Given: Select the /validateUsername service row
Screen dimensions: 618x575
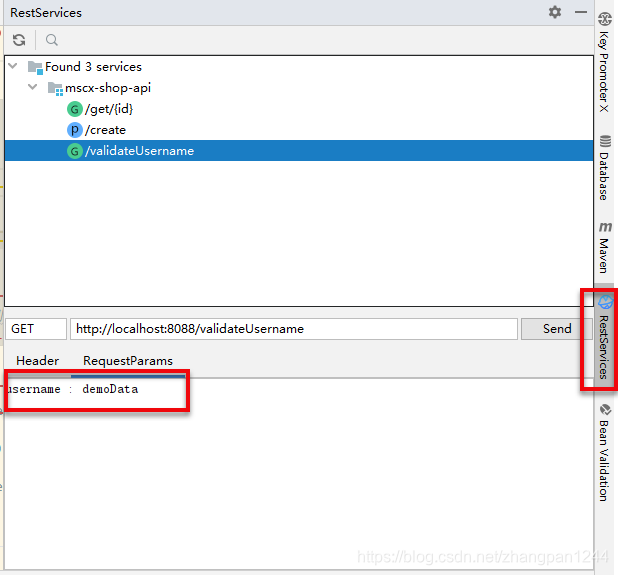Looking at the screenshot, I should (x=299, y=151).
